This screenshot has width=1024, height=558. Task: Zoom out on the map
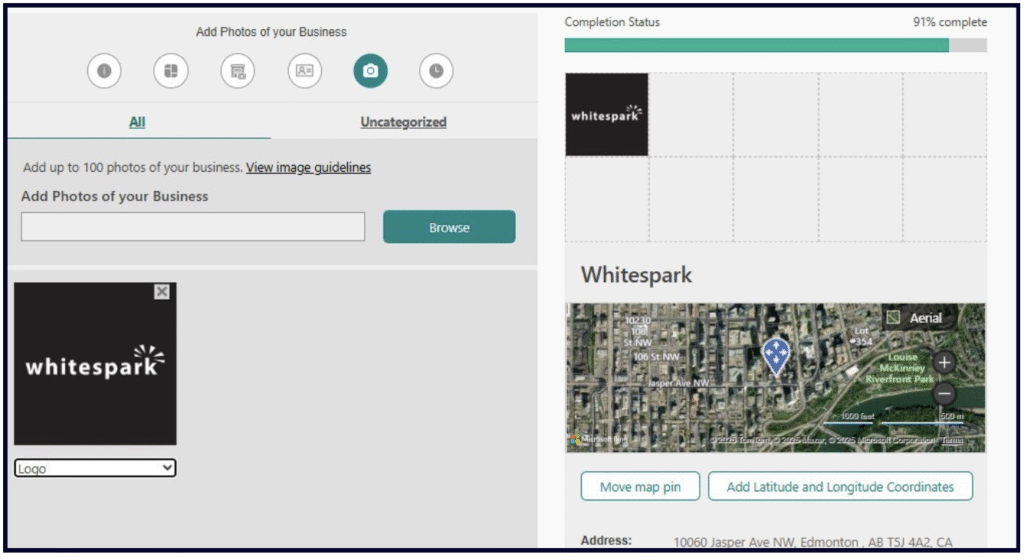(945, 395)
